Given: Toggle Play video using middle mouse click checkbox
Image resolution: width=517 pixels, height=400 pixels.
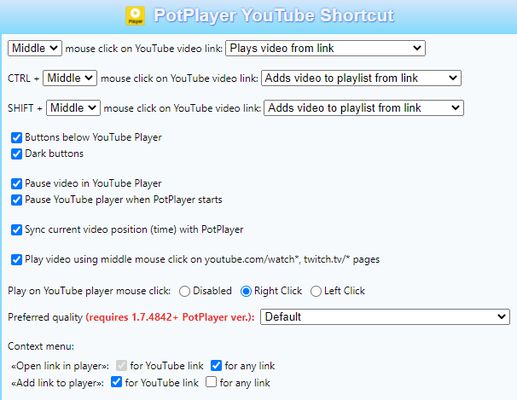Looking at the screenshot, I should point(16,259).
